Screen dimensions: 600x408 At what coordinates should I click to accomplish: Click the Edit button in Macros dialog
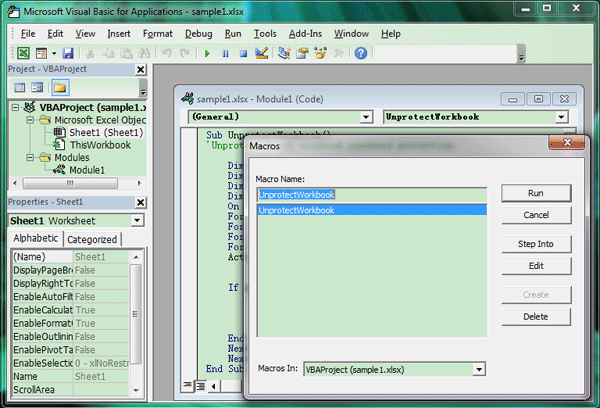click(536, 266)
